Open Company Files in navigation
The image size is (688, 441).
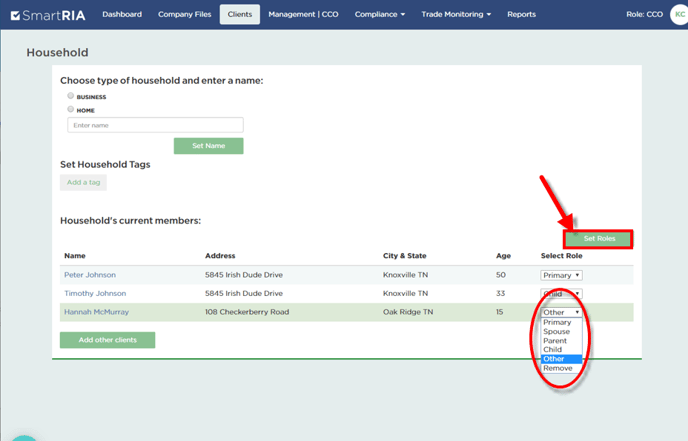point(185,14)
